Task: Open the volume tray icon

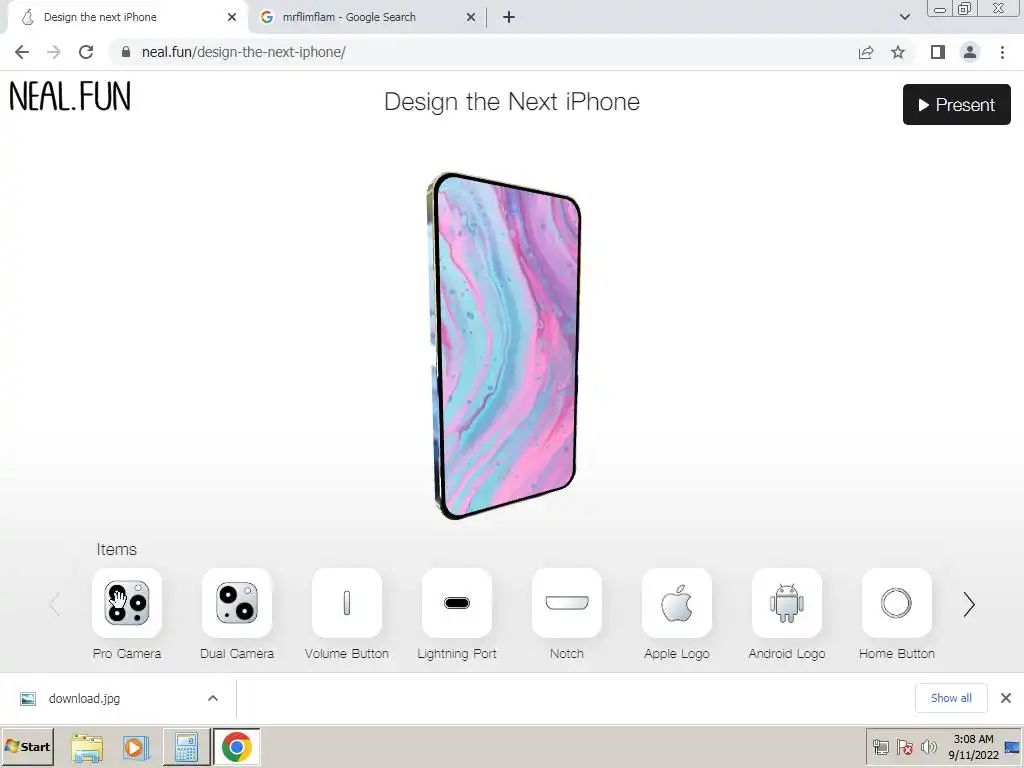Action: click(928, 747)
